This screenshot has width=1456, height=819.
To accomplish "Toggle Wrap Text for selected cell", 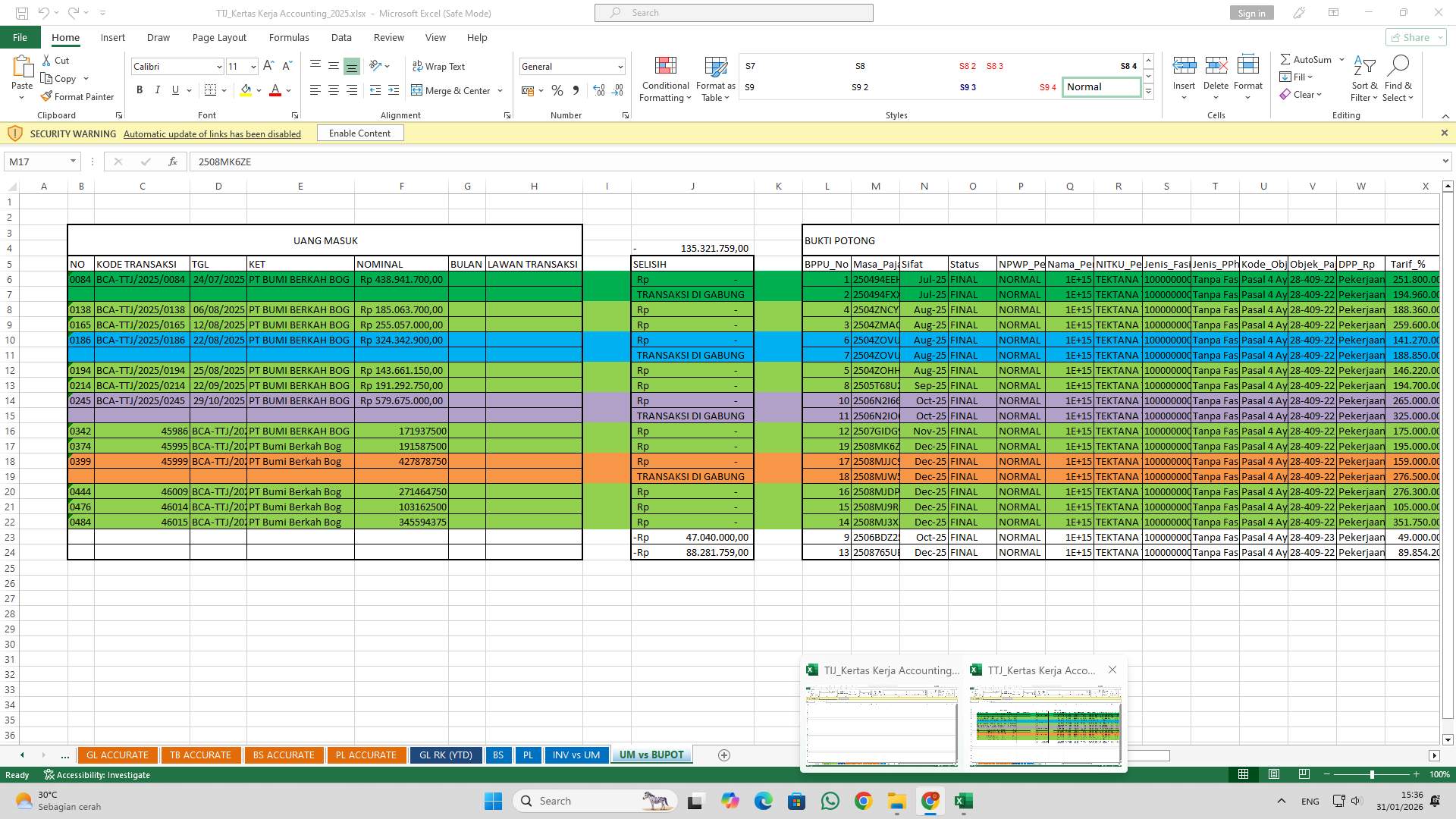I will [x=438, y=67].
